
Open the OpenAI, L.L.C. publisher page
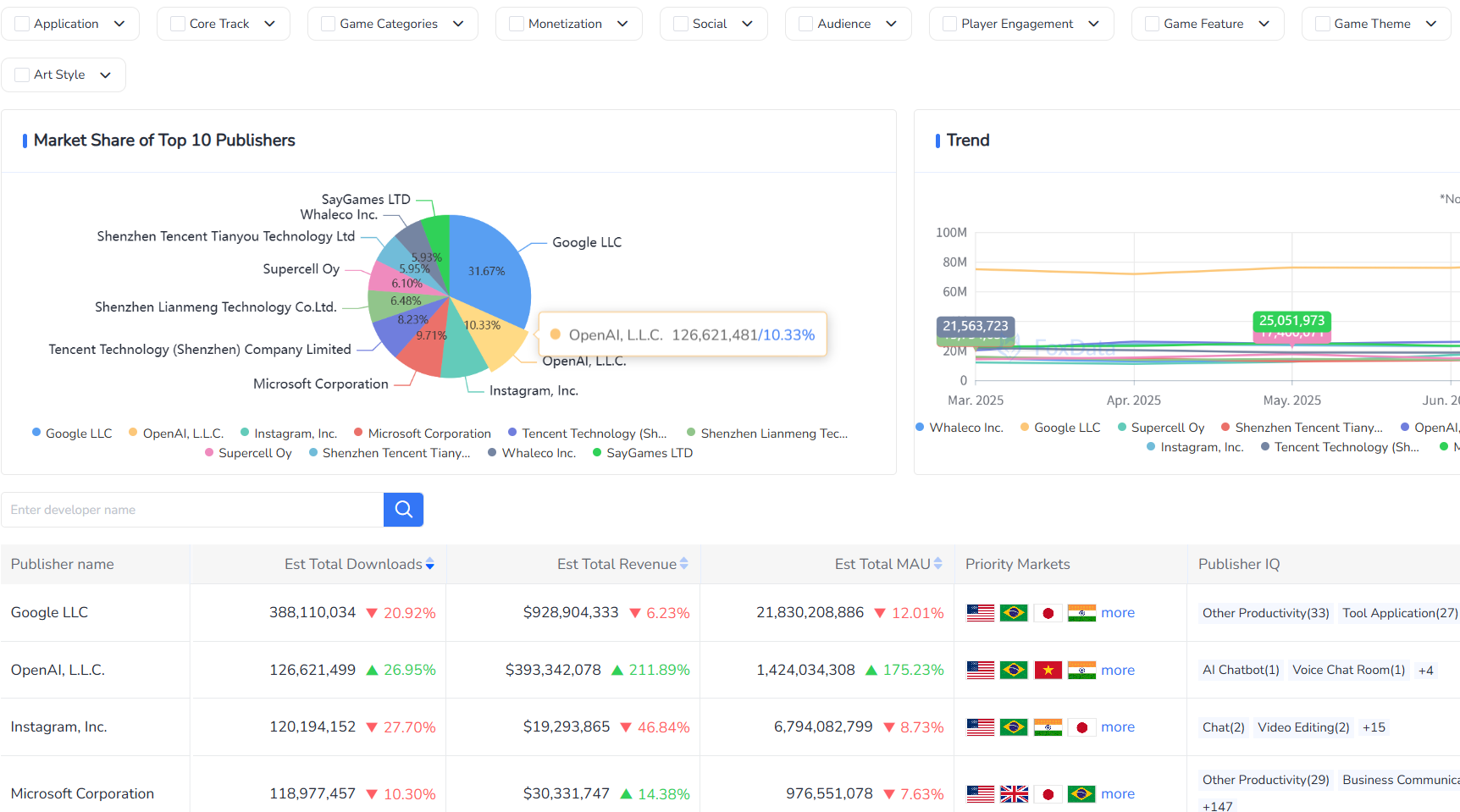(58, 671)
